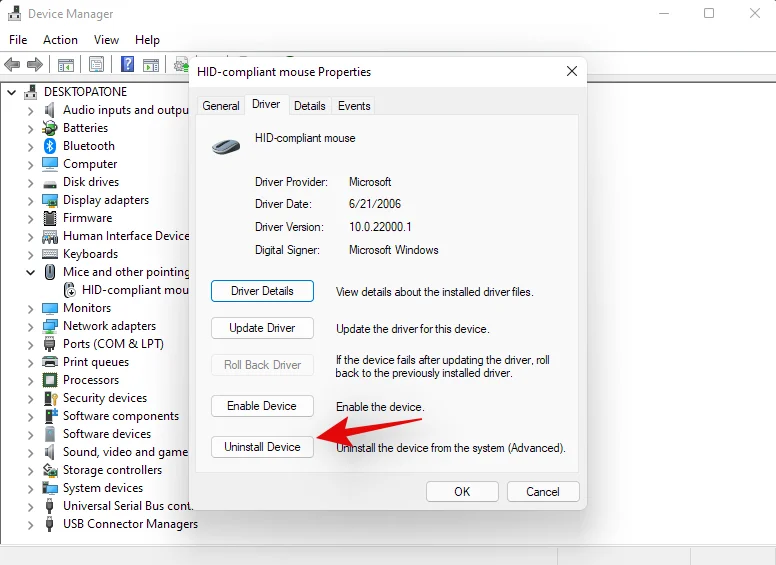This screenshot has width=776, height=565.
Task: Click the Print queues printer icon
Action: (49, 362)
